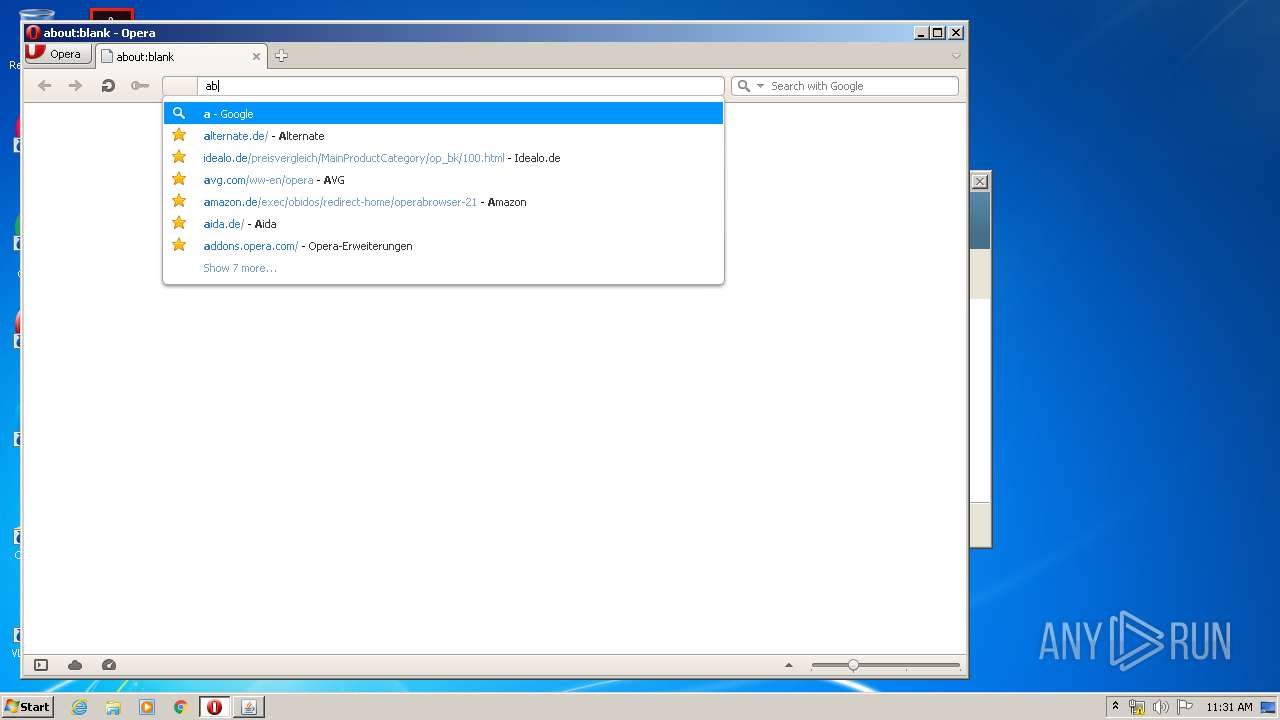Screen dimensions: 1280x720
Task: Go forward with the forward arrow
Action: click(75, 86)
